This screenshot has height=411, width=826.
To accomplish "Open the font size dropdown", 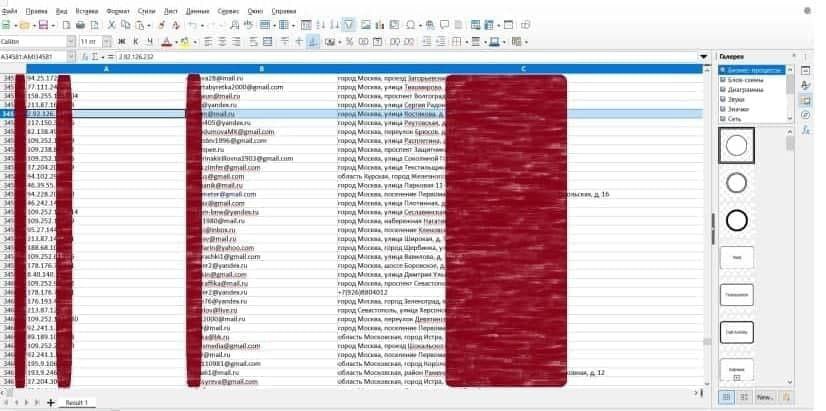I will coord(107,42).
